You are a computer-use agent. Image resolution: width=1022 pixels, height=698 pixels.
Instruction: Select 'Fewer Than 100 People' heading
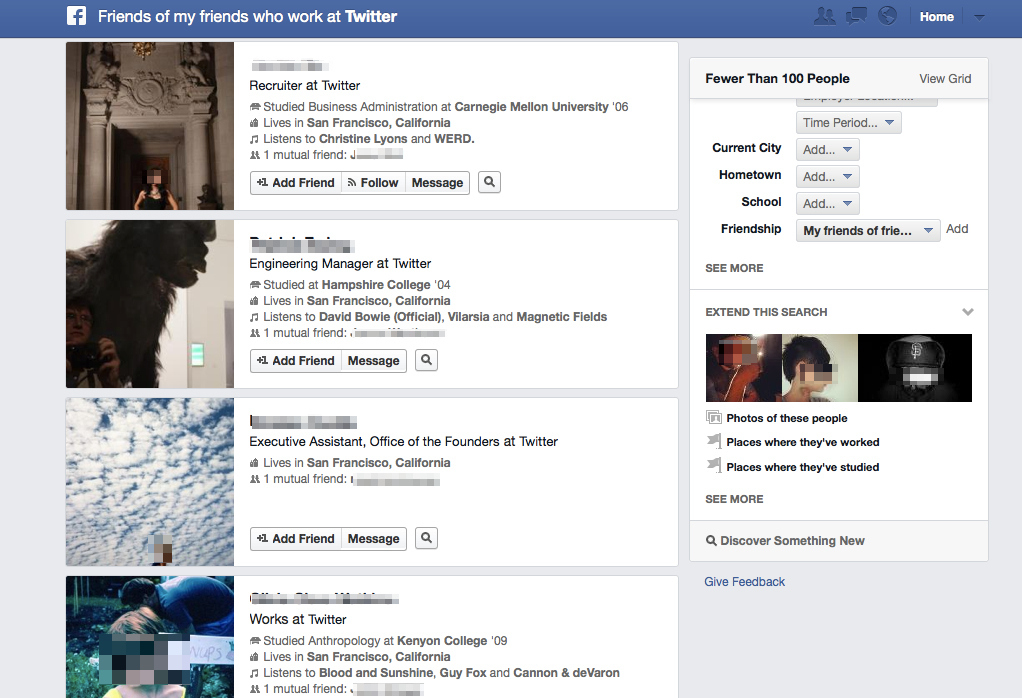778,79
